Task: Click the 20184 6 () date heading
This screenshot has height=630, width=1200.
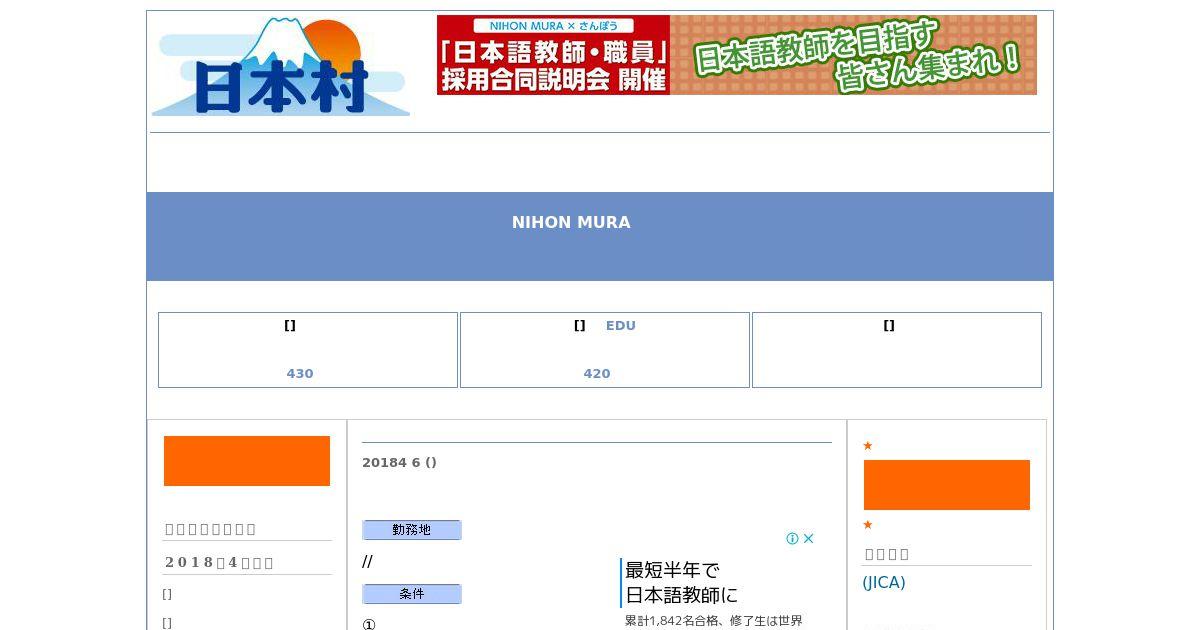Action: (399, 462)
